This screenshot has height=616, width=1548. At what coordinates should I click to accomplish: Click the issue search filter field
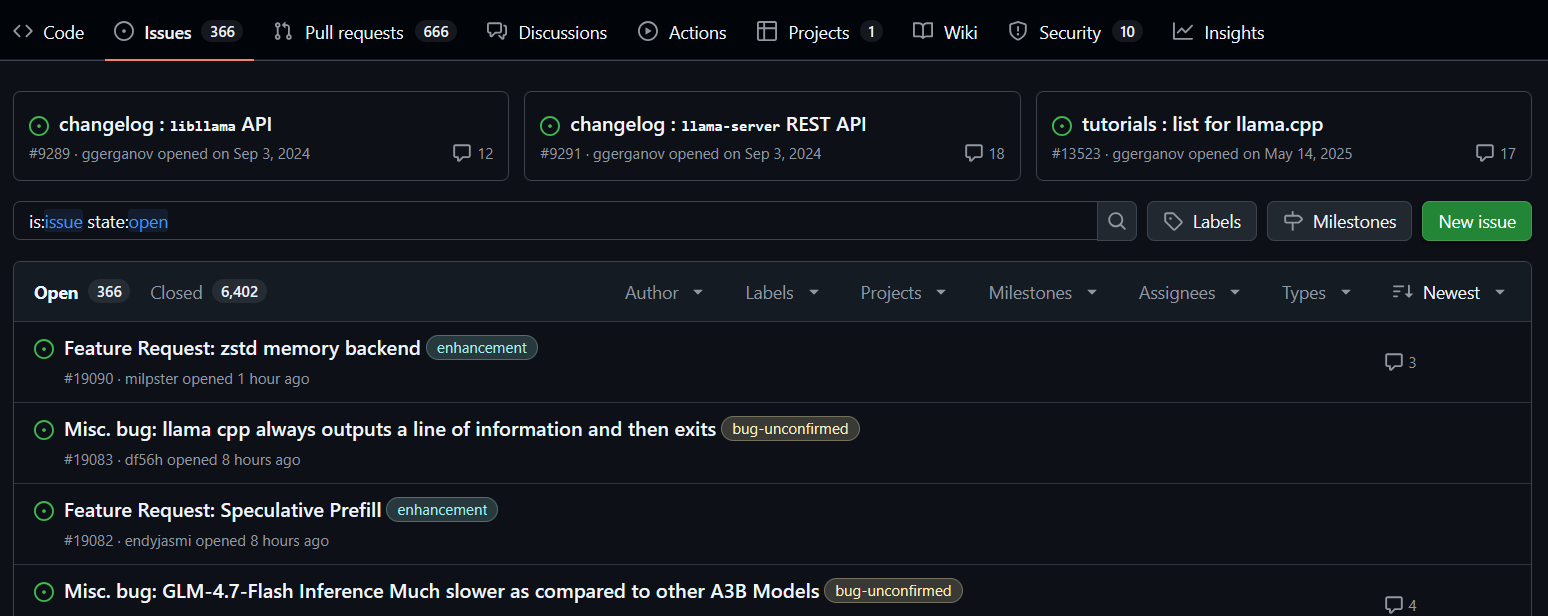pyautogui.click(x=555, y=221)
